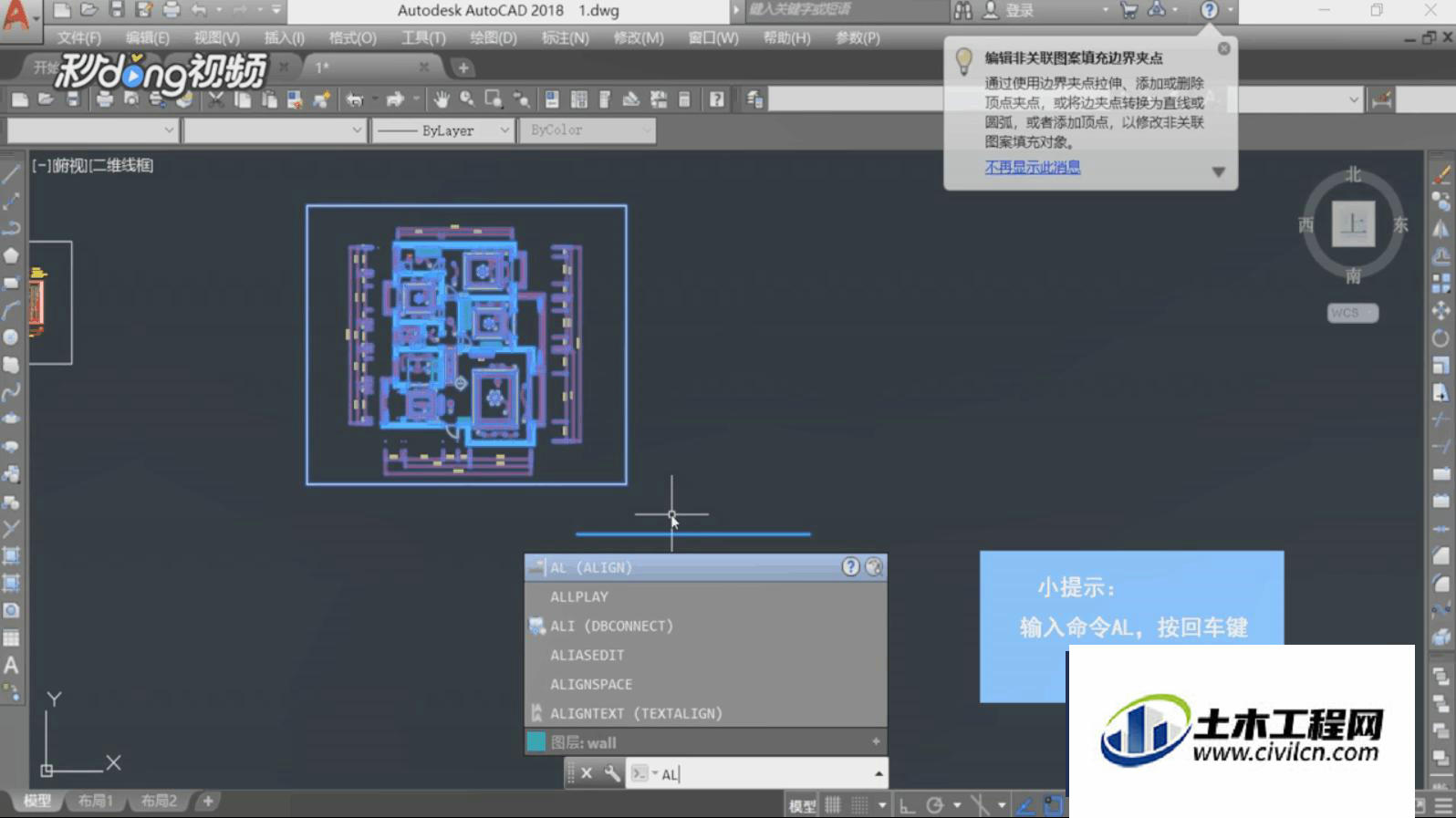Click the Rotate tool in the modify toolbar

1441,338
